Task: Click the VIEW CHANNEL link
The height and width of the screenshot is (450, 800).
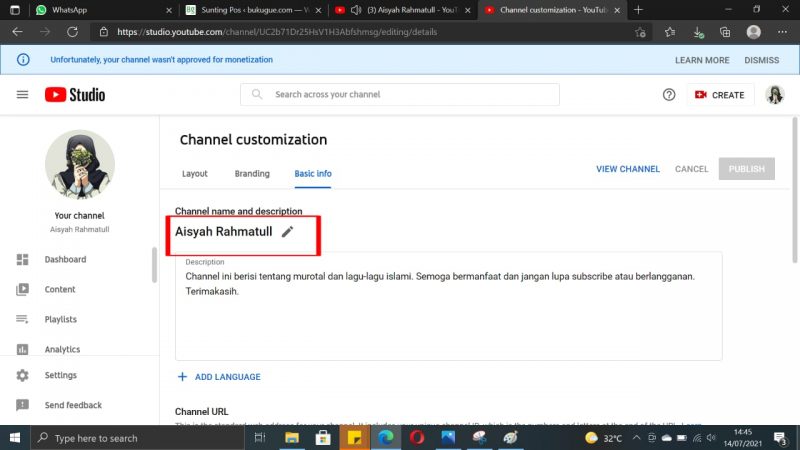Action: (628, 169)
